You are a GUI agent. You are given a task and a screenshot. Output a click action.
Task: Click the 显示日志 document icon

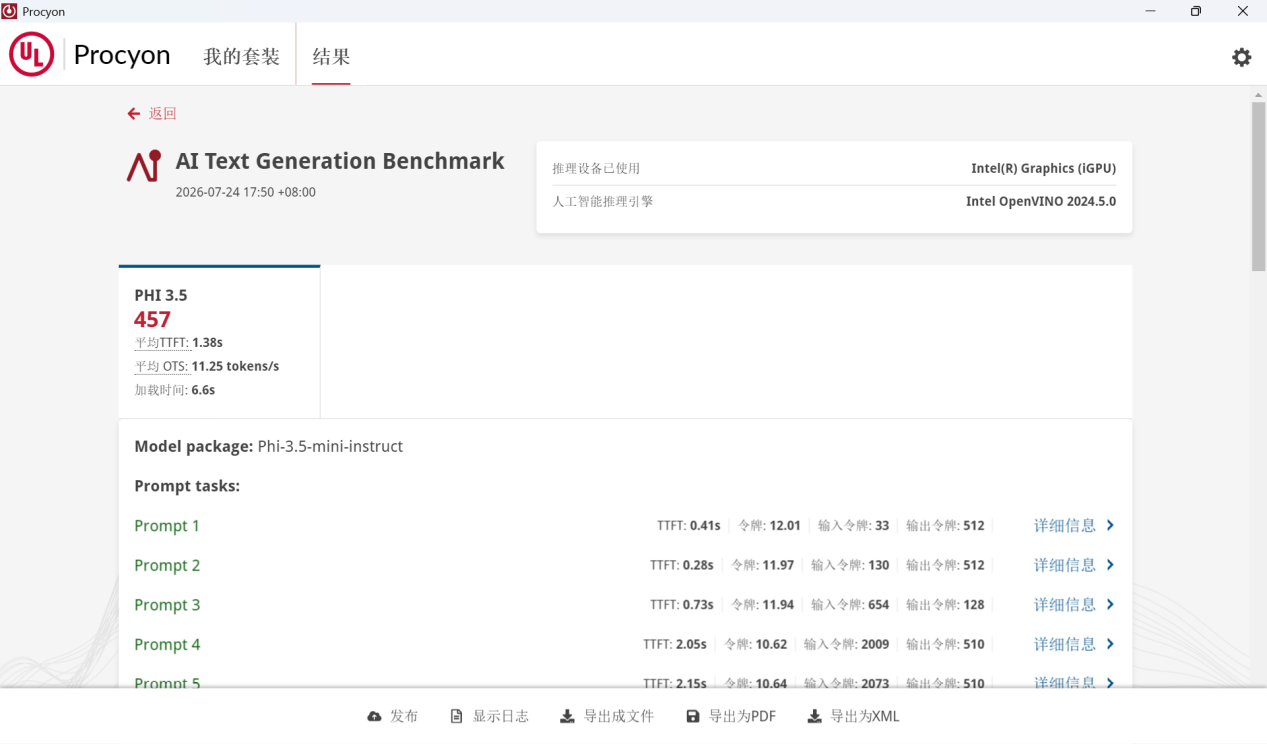(x=457, y=716)
